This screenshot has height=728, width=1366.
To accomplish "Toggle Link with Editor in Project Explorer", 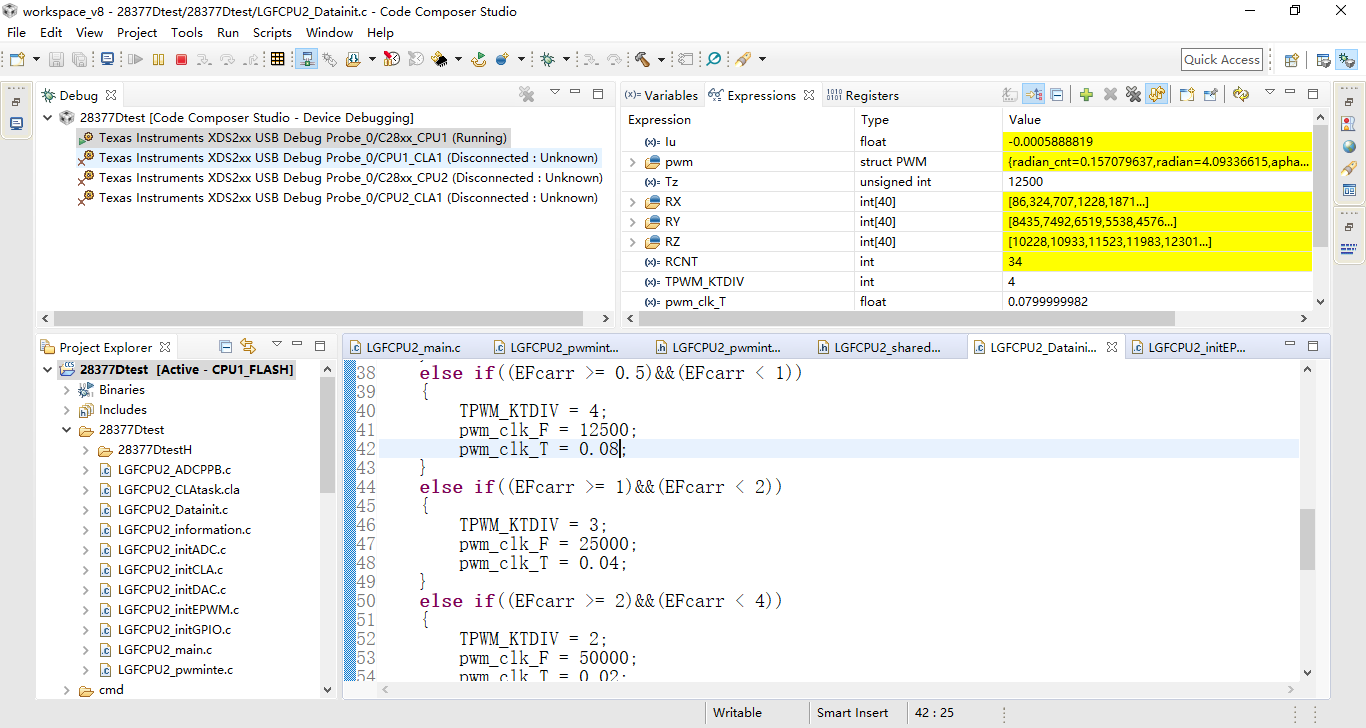I will click(x=248, y=347).
